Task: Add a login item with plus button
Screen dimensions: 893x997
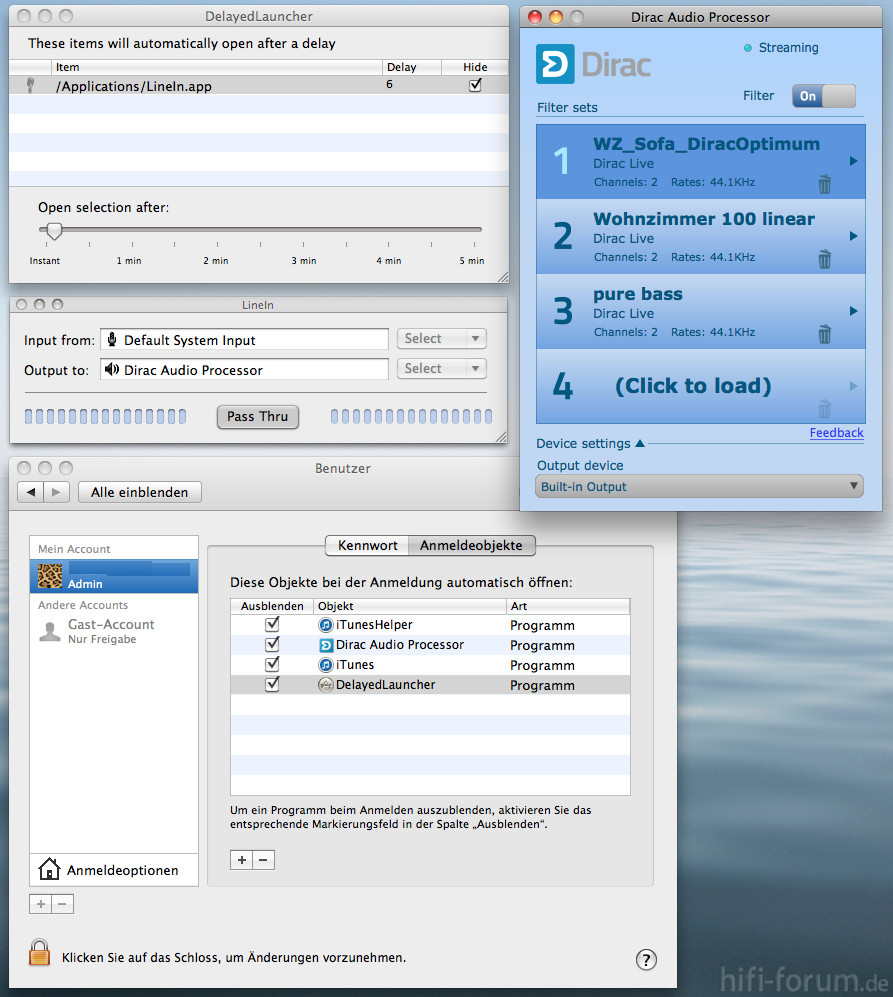Action: click(x=241, y=860)
